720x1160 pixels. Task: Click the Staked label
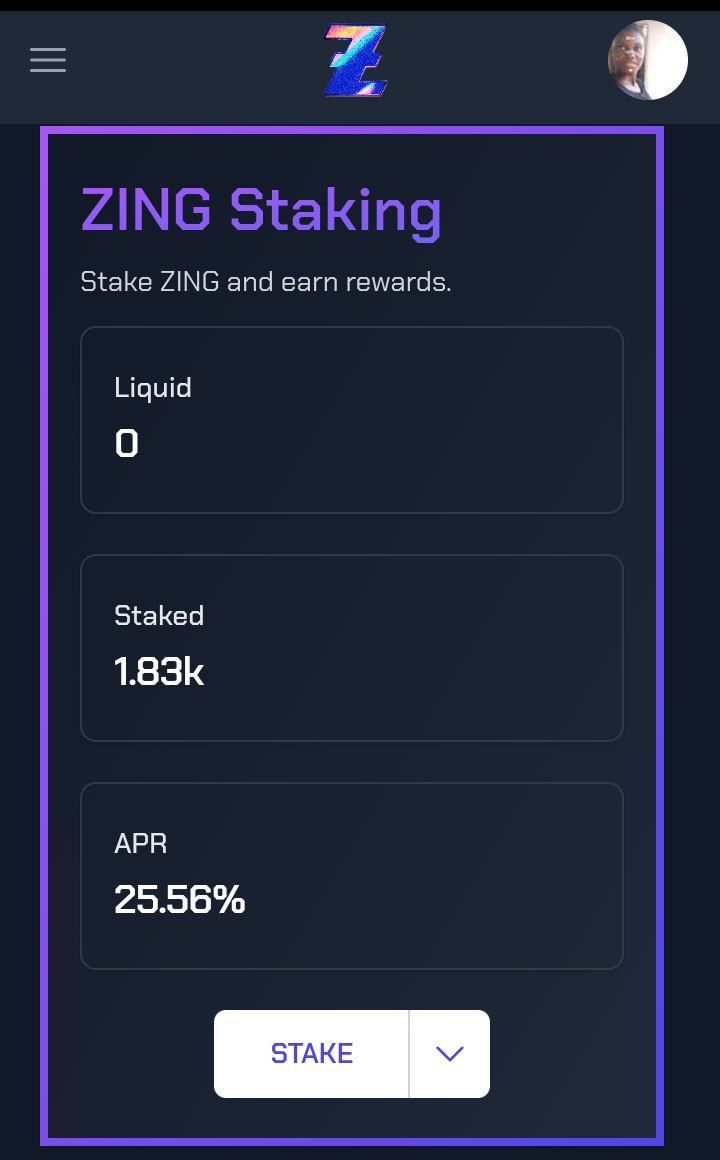(x=159, y=616)
